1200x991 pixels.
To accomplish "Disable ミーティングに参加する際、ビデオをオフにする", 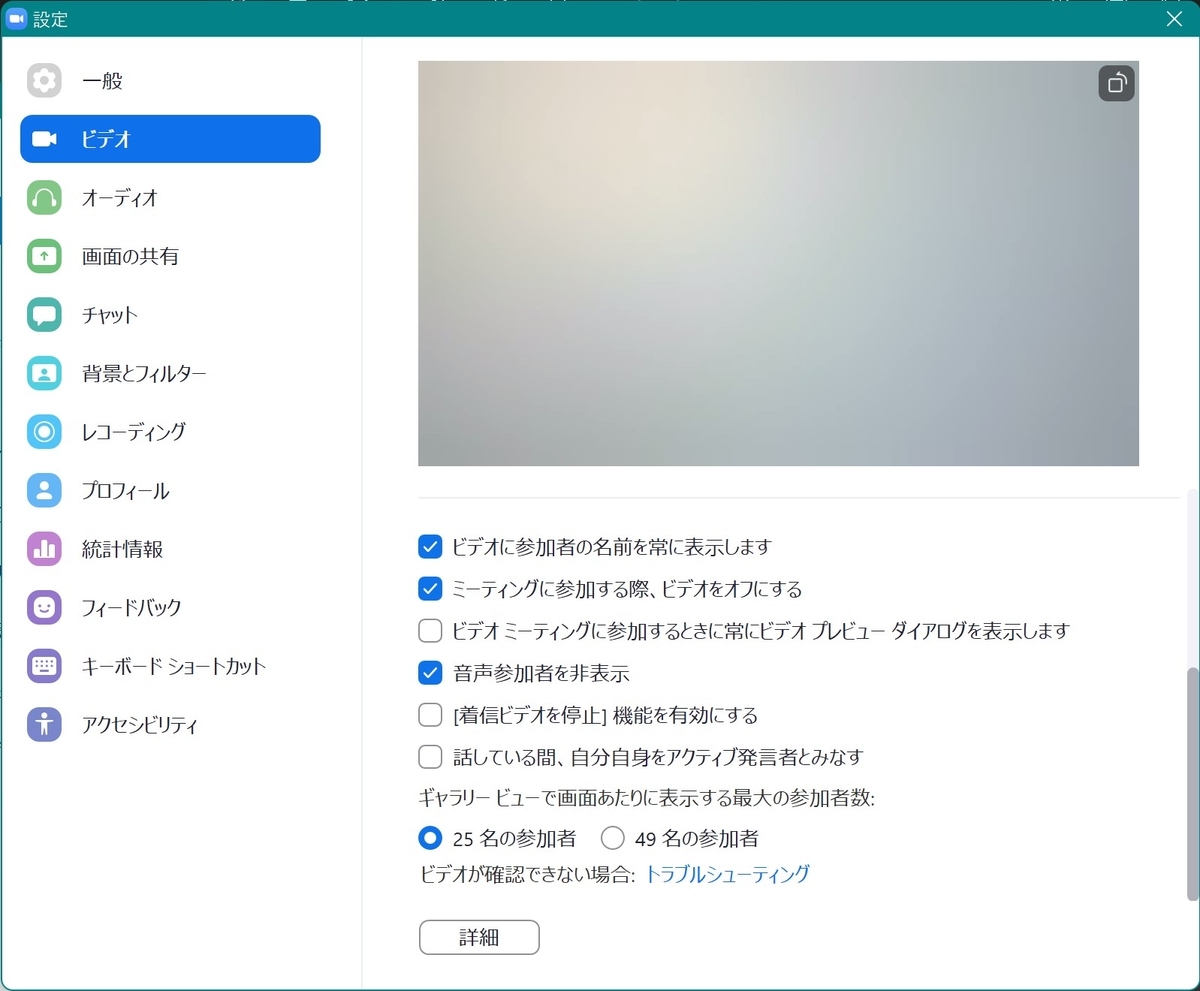I will click(x=430, y=589).
